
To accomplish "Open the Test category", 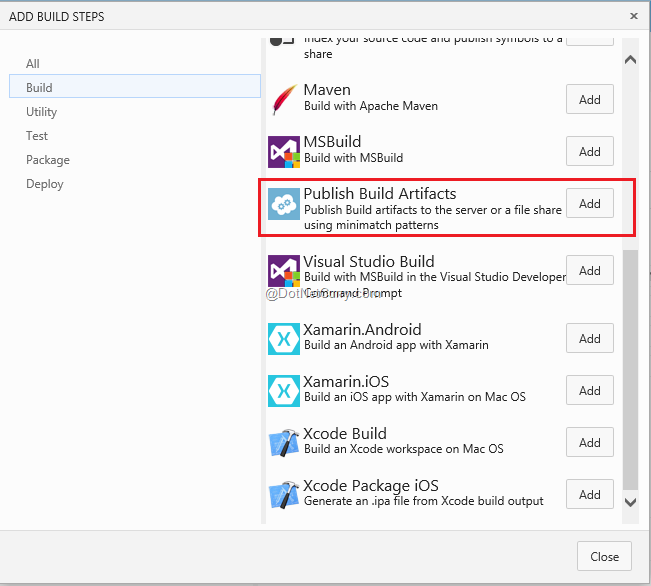I will point(37,136).
